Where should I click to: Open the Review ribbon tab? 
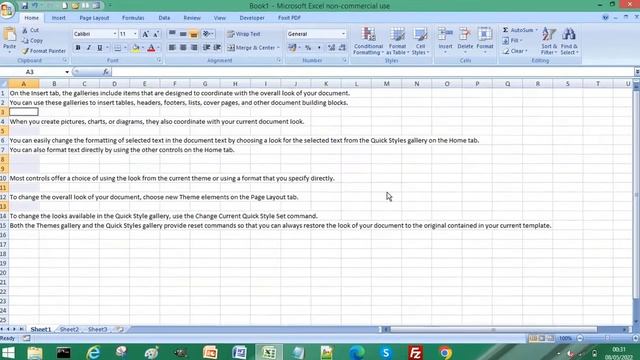click(192, 18)
